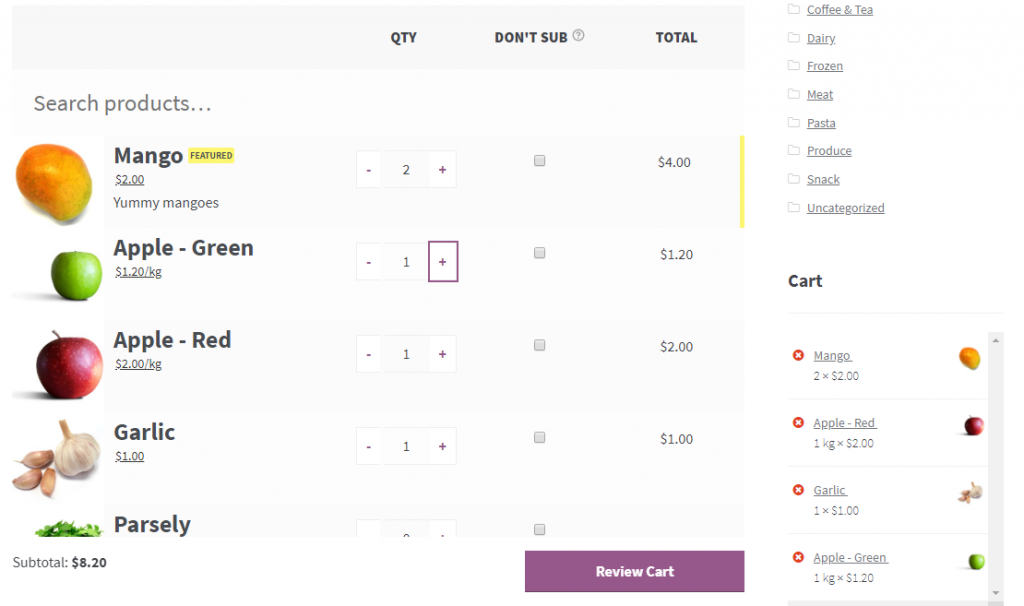This screenshot has height=606, width=1024.
Task: Click the Apple - Green $1.20/kg price
Action: pos(138,272)
